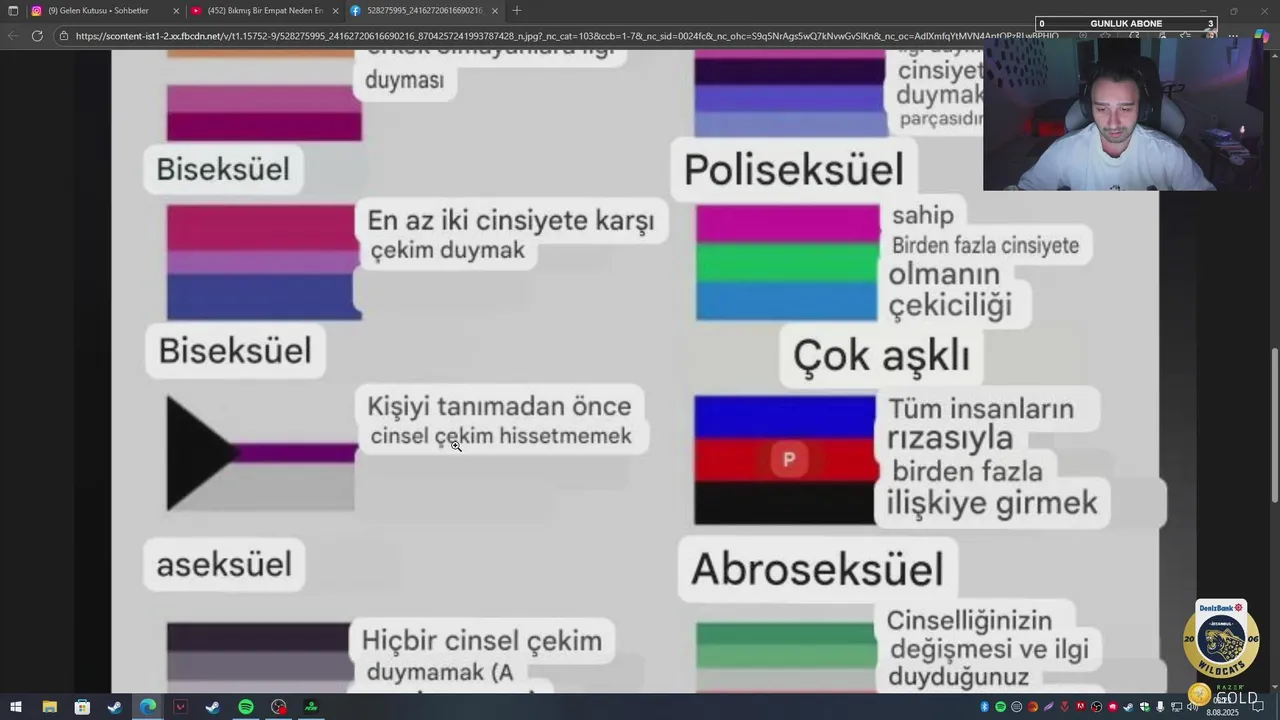Open Spotify from the taskbar

tap(246, 707)
